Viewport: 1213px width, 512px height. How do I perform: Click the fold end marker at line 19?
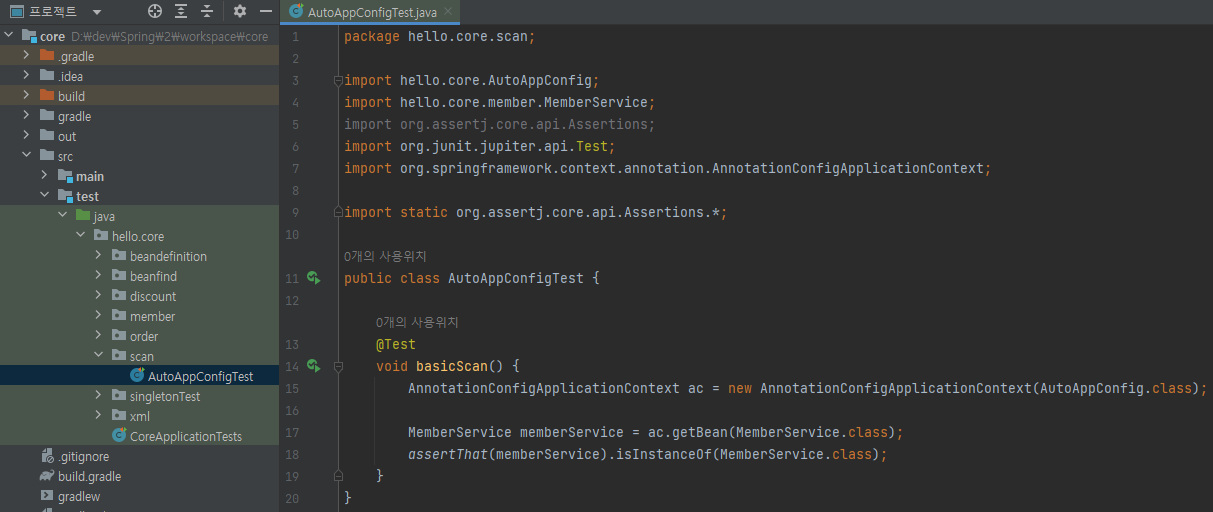pyautogui.click(x=338, y=475)
